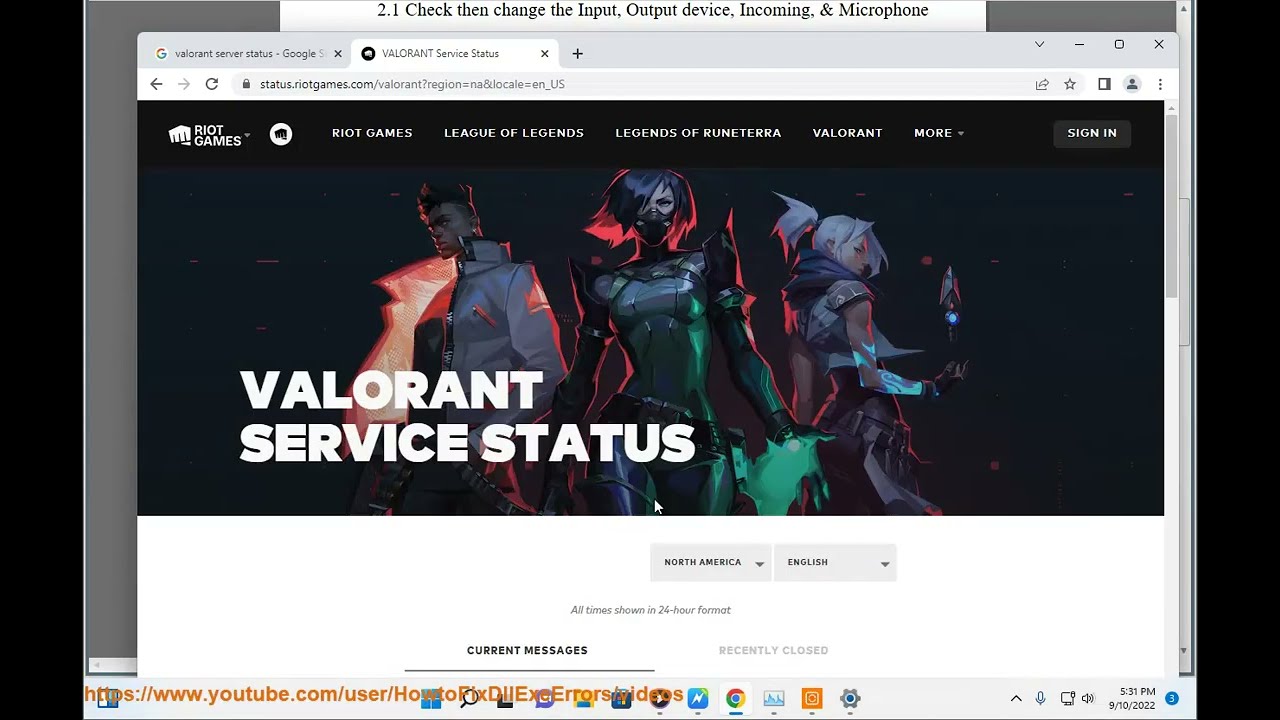Open the Chrome side panel
This screenshot has width=1280, height=720.
click(1104, 84)
